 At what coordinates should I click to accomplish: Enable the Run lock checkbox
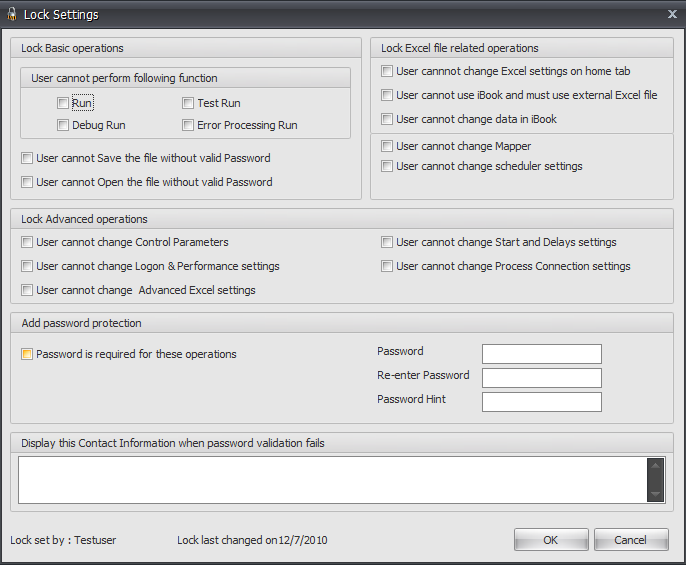pos(63,103)
